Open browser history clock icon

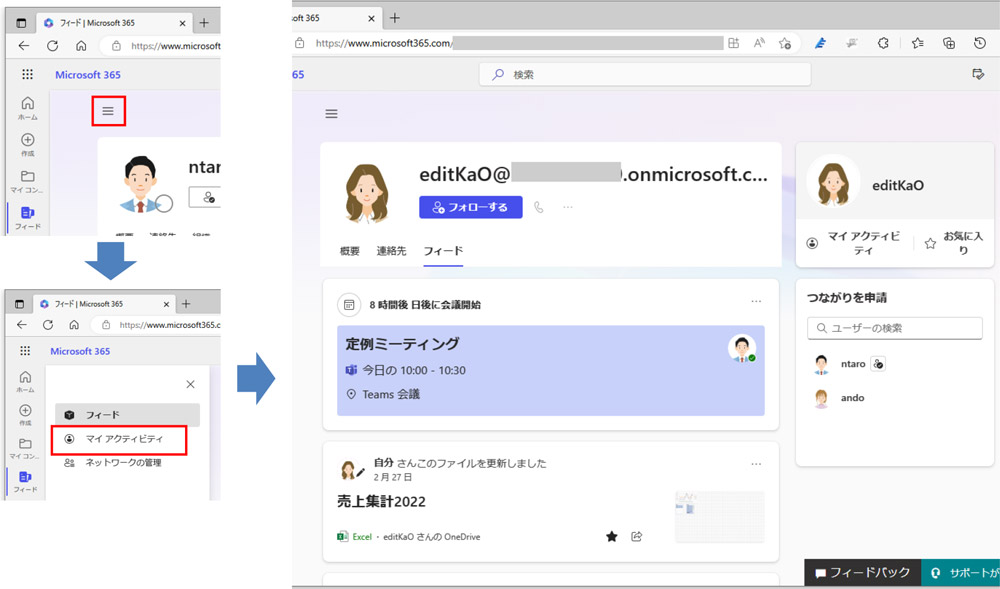coord(980,43)
